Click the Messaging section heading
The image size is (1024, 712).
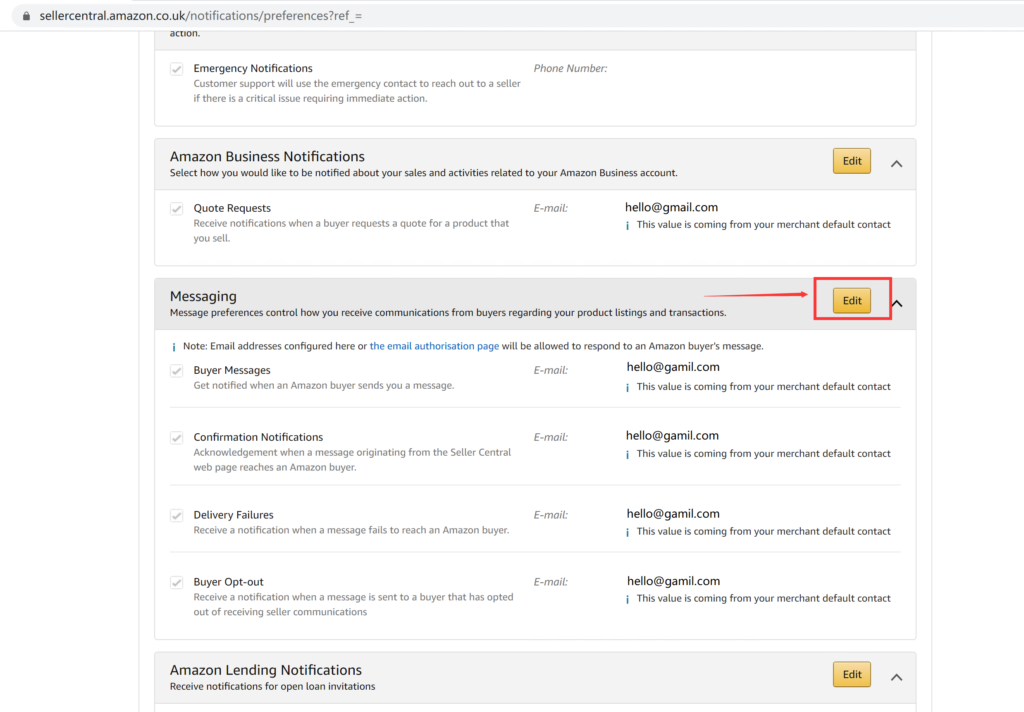point(203,297)
